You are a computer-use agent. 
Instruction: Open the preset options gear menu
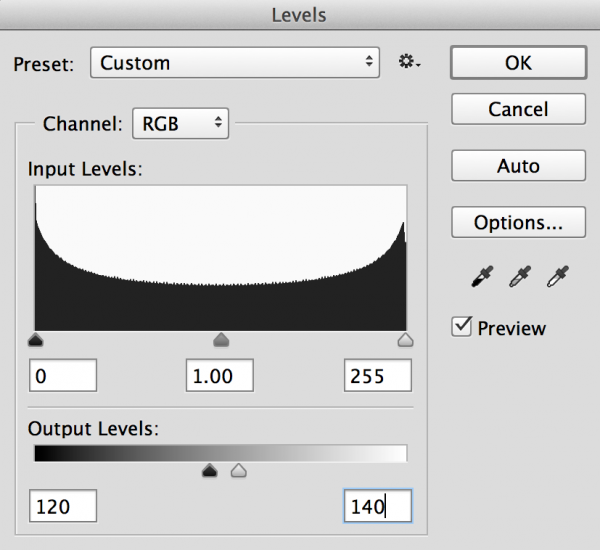[410, 63]
